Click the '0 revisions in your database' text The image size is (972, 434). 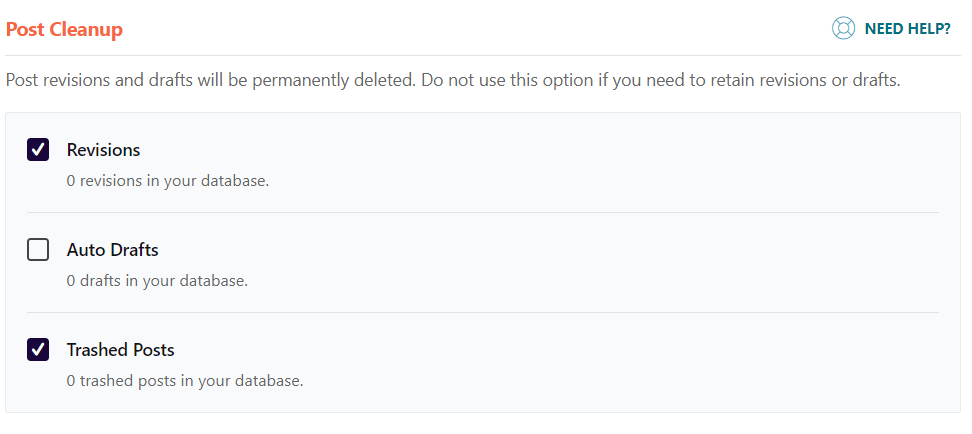coord(167,181)
